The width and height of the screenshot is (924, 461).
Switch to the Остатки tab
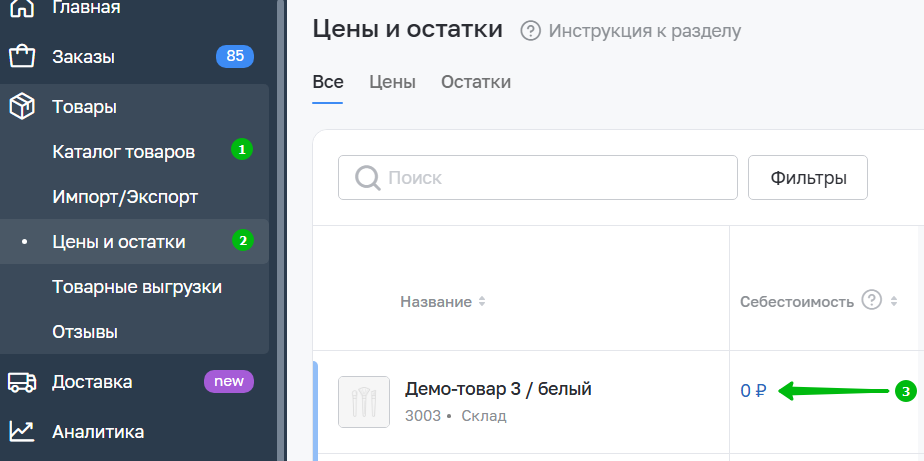[476, 82]
